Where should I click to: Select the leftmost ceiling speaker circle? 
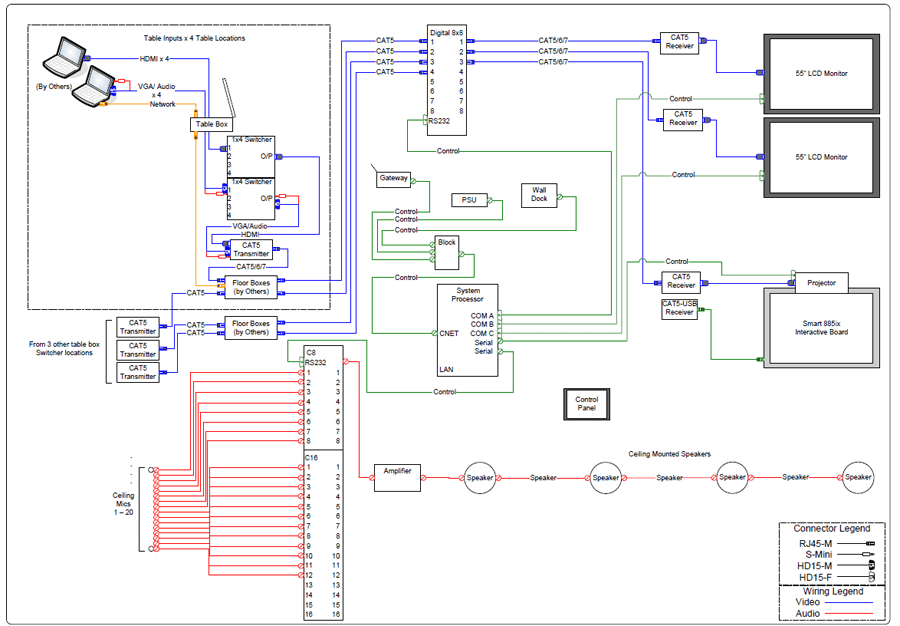click(x=480, y=478)
